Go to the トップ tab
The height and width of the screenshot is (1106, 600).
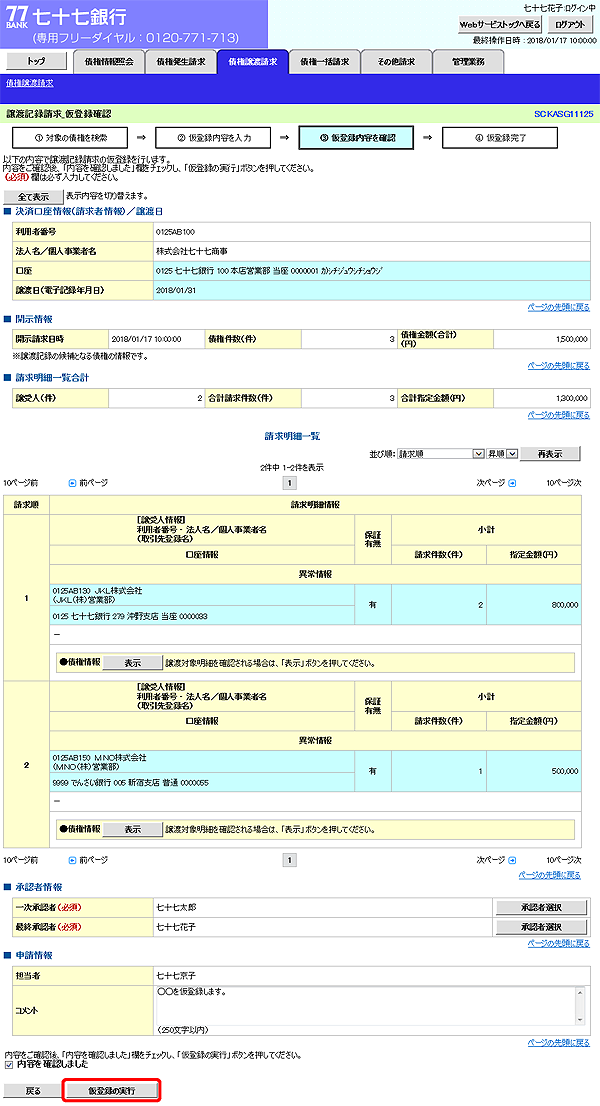point(36,61)
